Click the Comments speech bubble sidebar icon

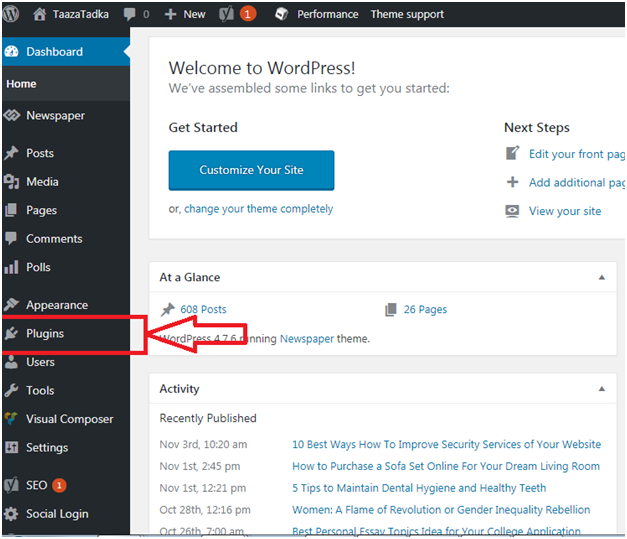(11, 238)
